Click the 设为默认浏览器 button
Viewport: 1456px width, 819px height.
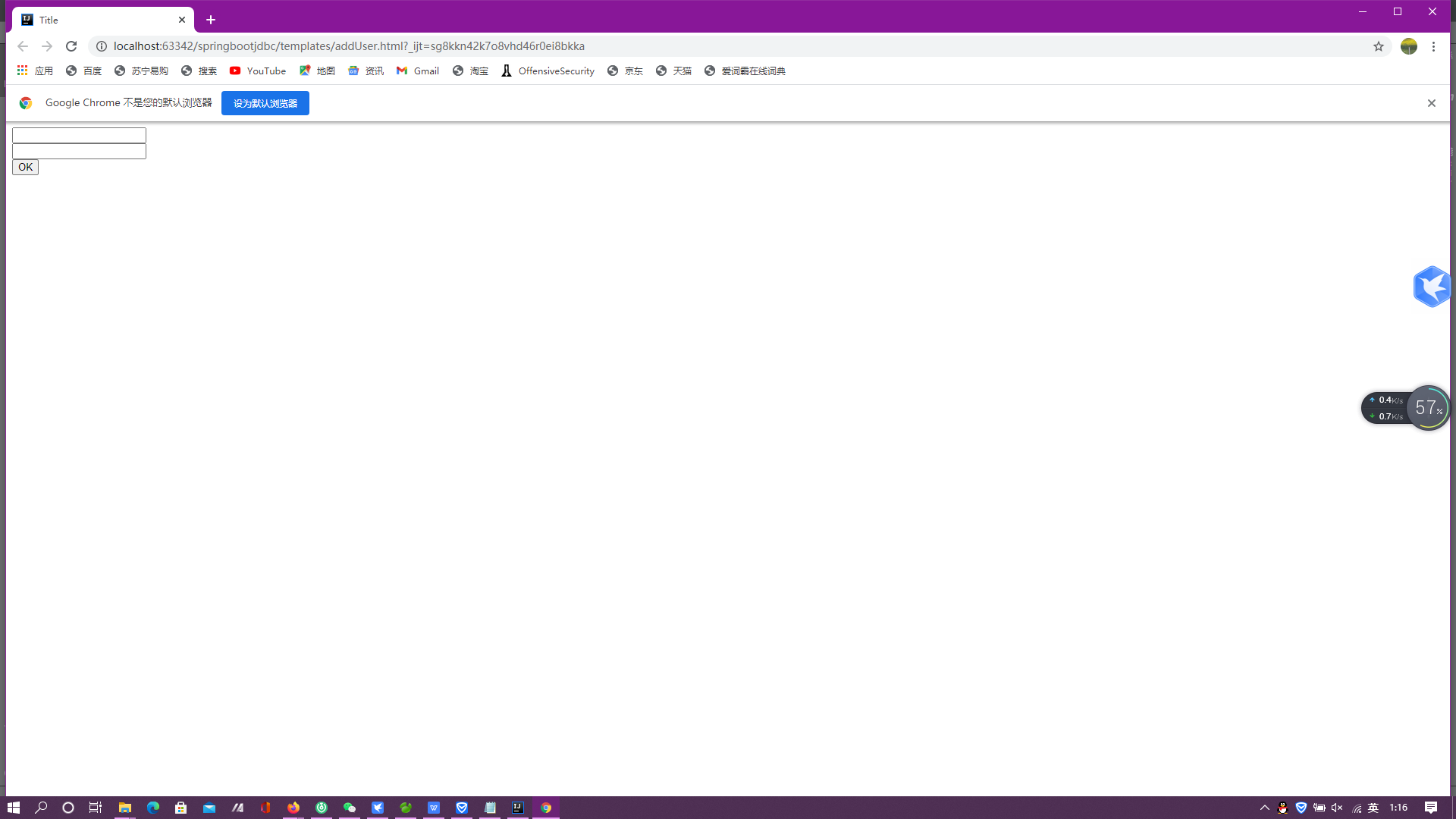(x=265, y=103)
